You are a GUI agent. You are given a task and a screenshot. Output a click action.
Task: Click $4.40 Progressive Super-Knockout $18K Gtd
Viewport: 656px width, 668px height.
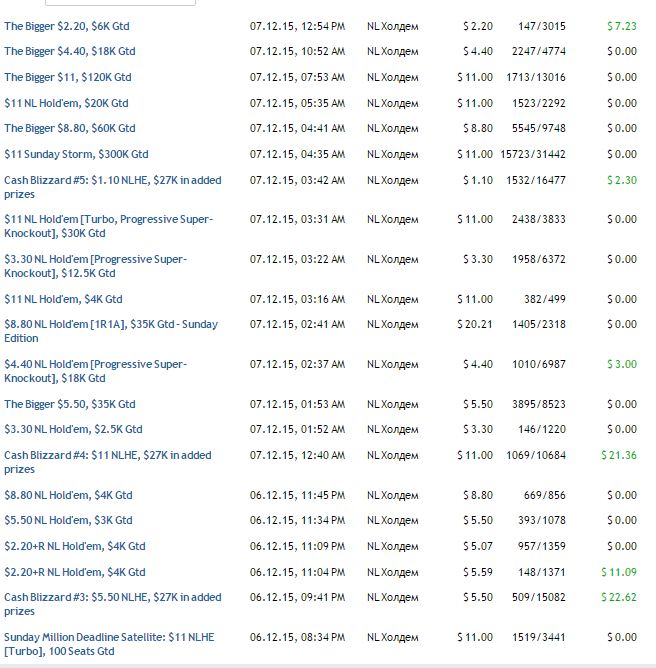[95, 364]
